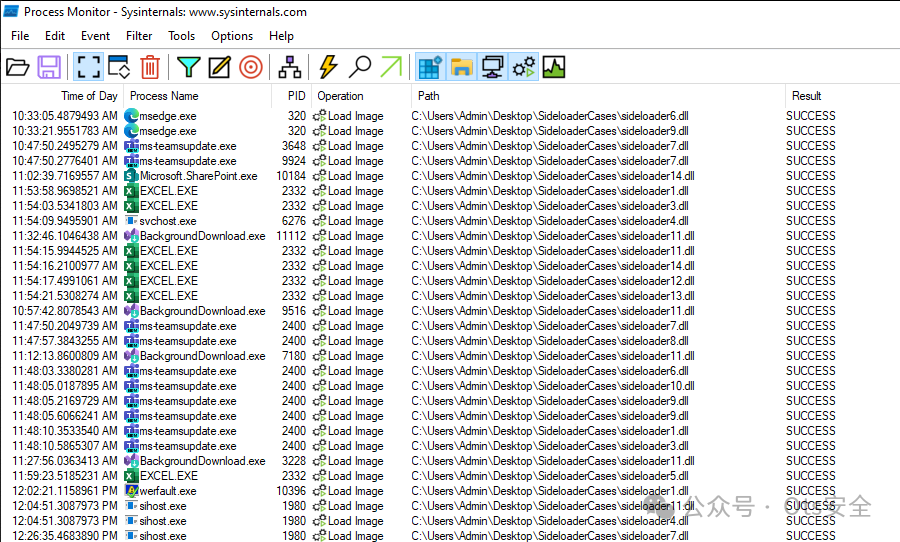Click the sihost icon in the 12:26:35 row
Viewport: 900px width, 542px height.
[131, 536]
